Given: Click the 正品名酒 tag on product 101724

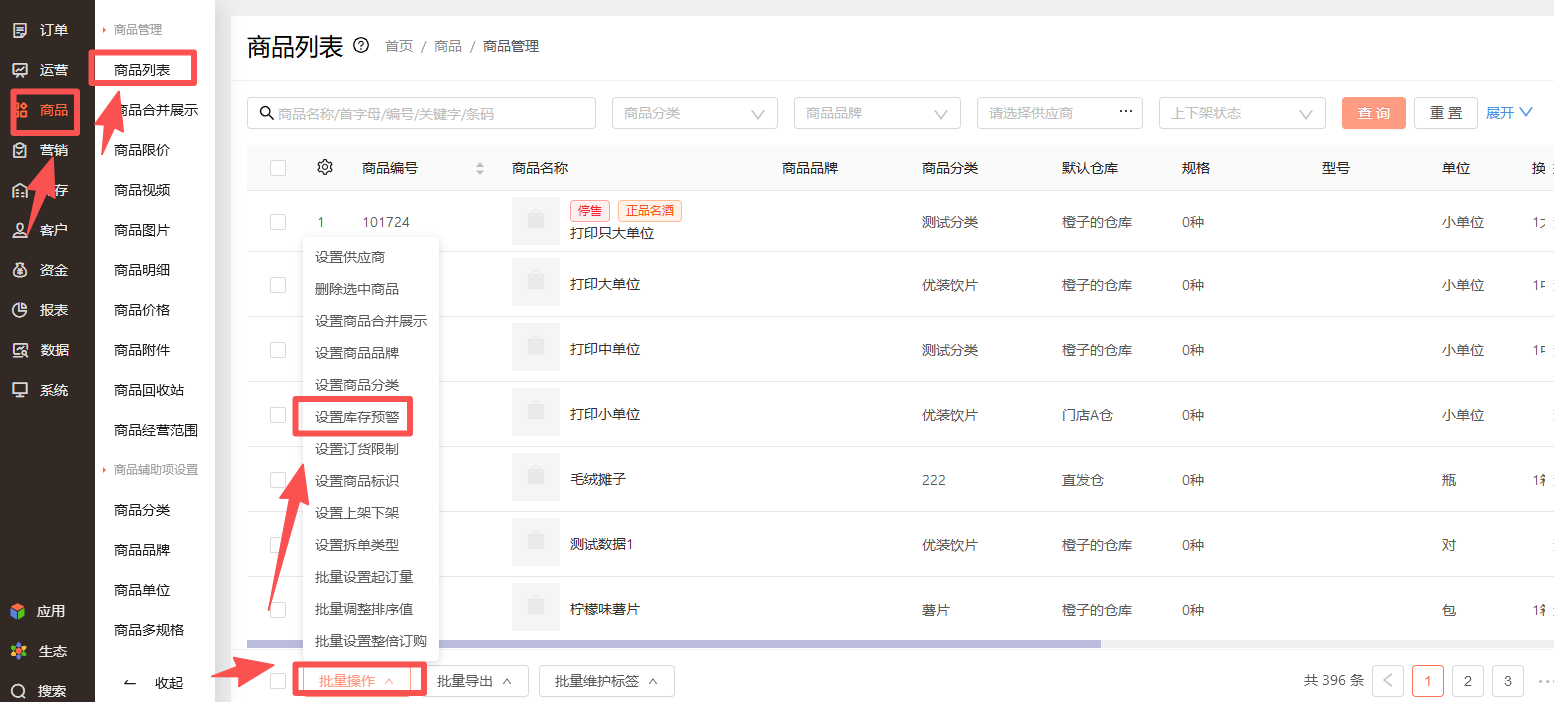Looking at the screenshot, I should [x=650, y=210].
